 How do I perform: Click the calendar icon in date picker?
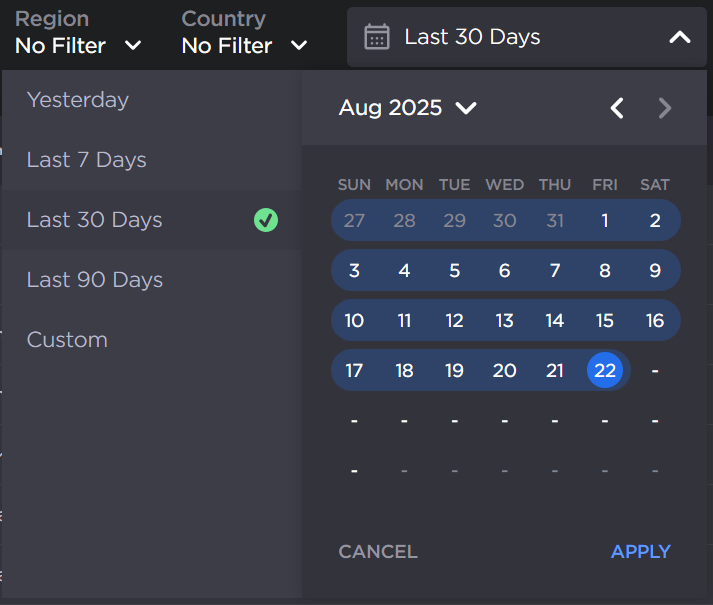click(377, 38)
